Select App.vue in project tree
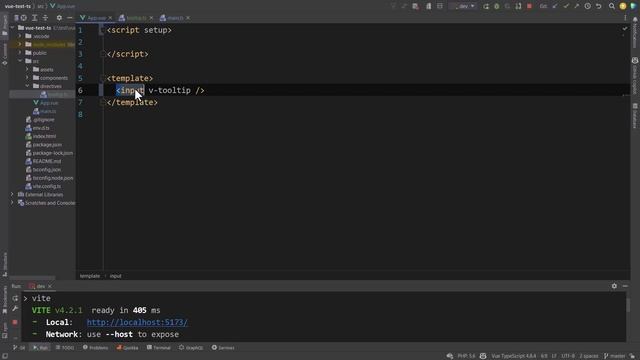 (46, 103)
